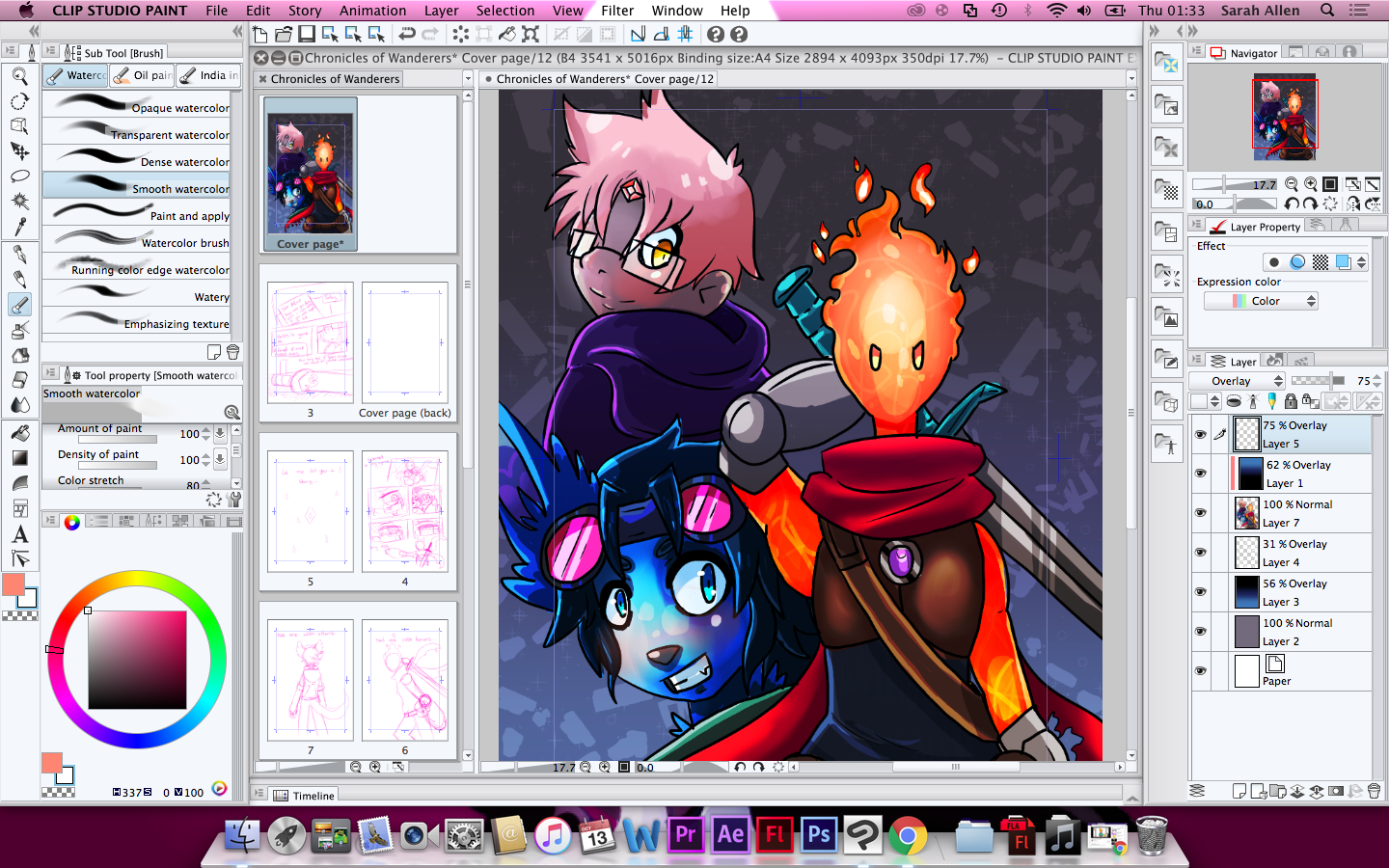1389x868 pixels.
Task: Toggle the Border effect circle button
Action: (x=1274, y=262)
